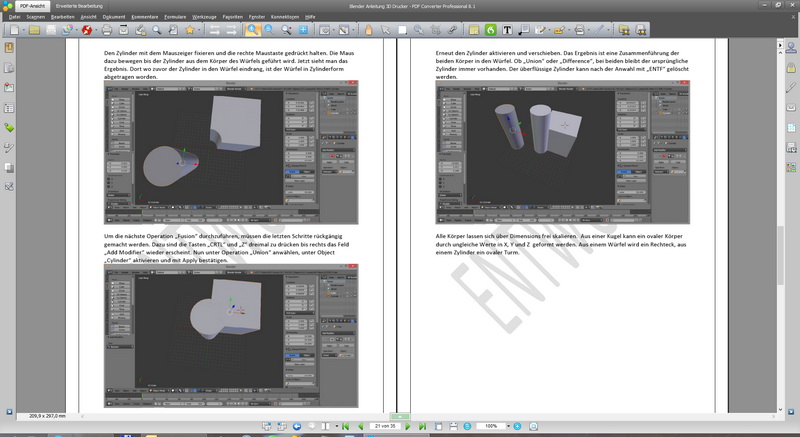This screenshot has height=437, width=800.
Task: Go to the previous page green arrow
Action: coord(361,426)
